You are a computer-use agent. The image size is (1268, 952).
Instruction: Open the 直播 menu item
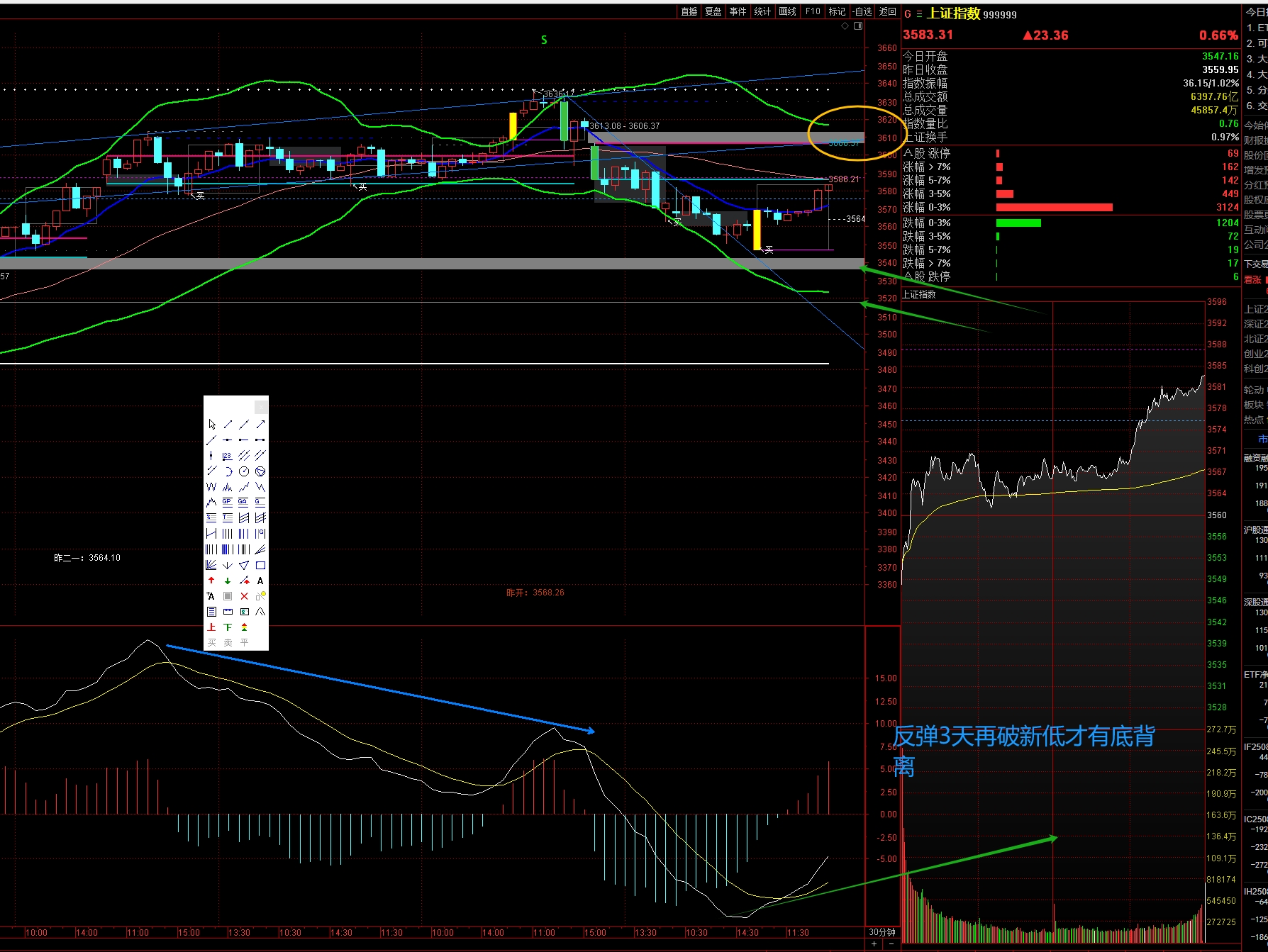(x=689, y=11)
